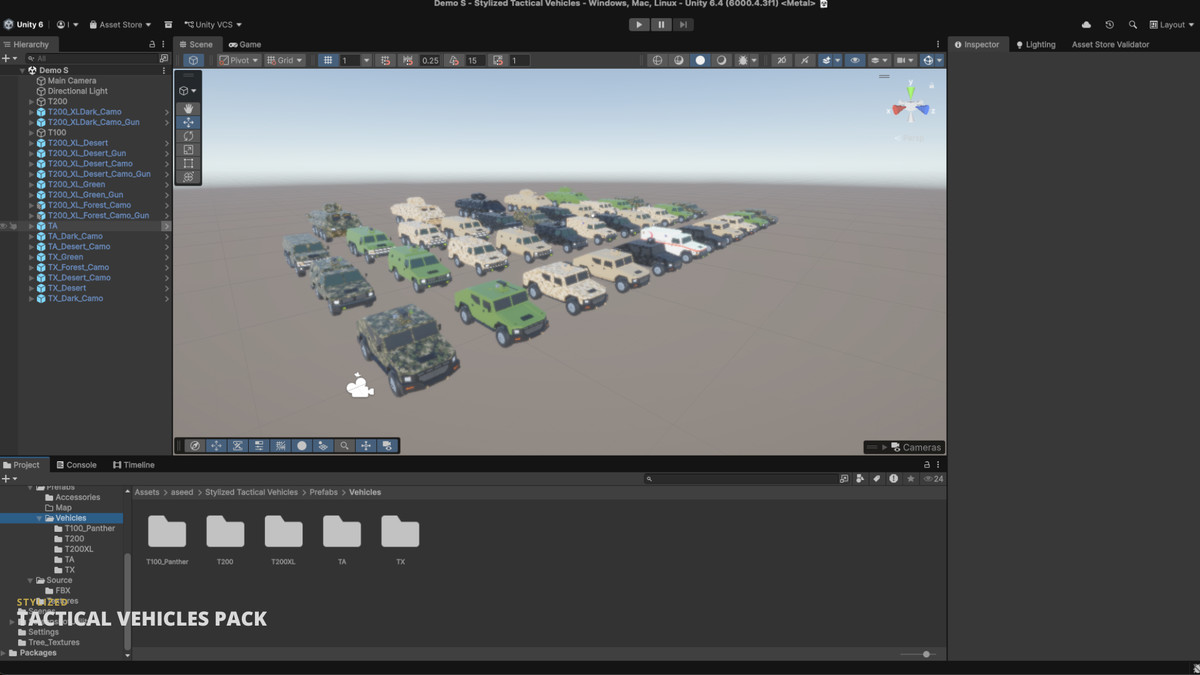Toggle the grid visibility button

327,60
